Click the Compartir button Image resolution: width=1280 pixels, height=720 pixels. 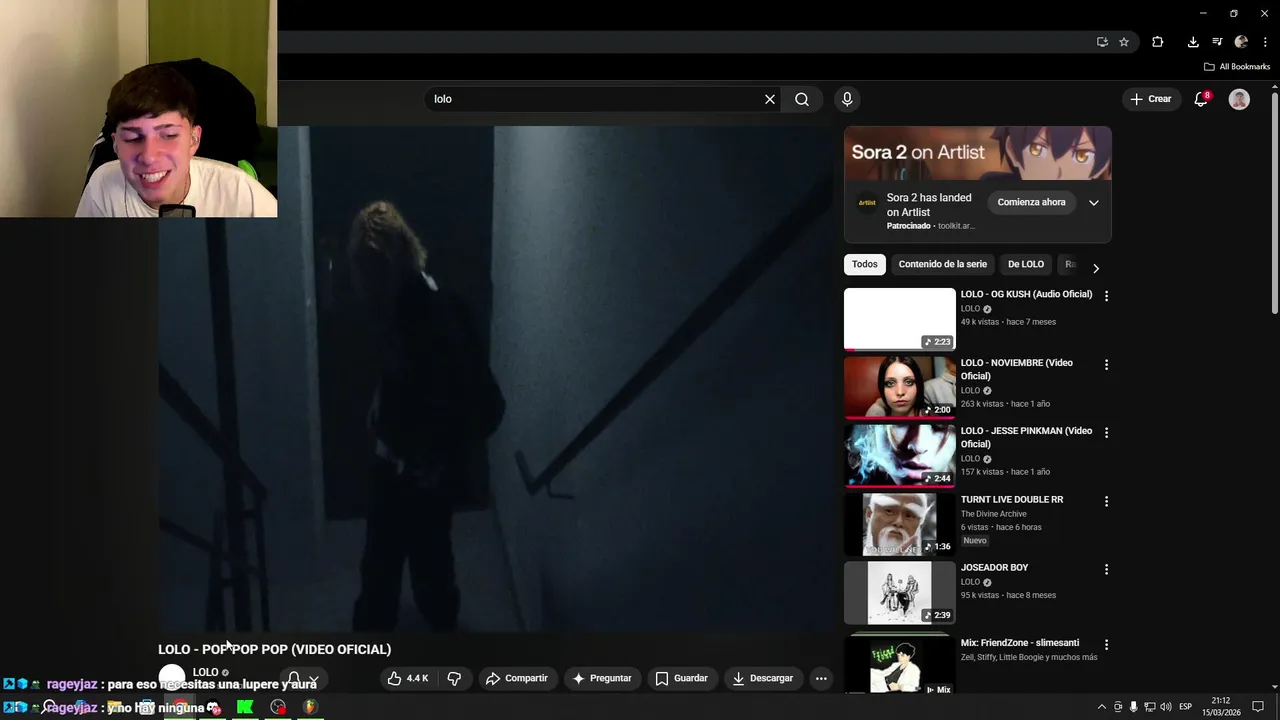click(516, 678)
